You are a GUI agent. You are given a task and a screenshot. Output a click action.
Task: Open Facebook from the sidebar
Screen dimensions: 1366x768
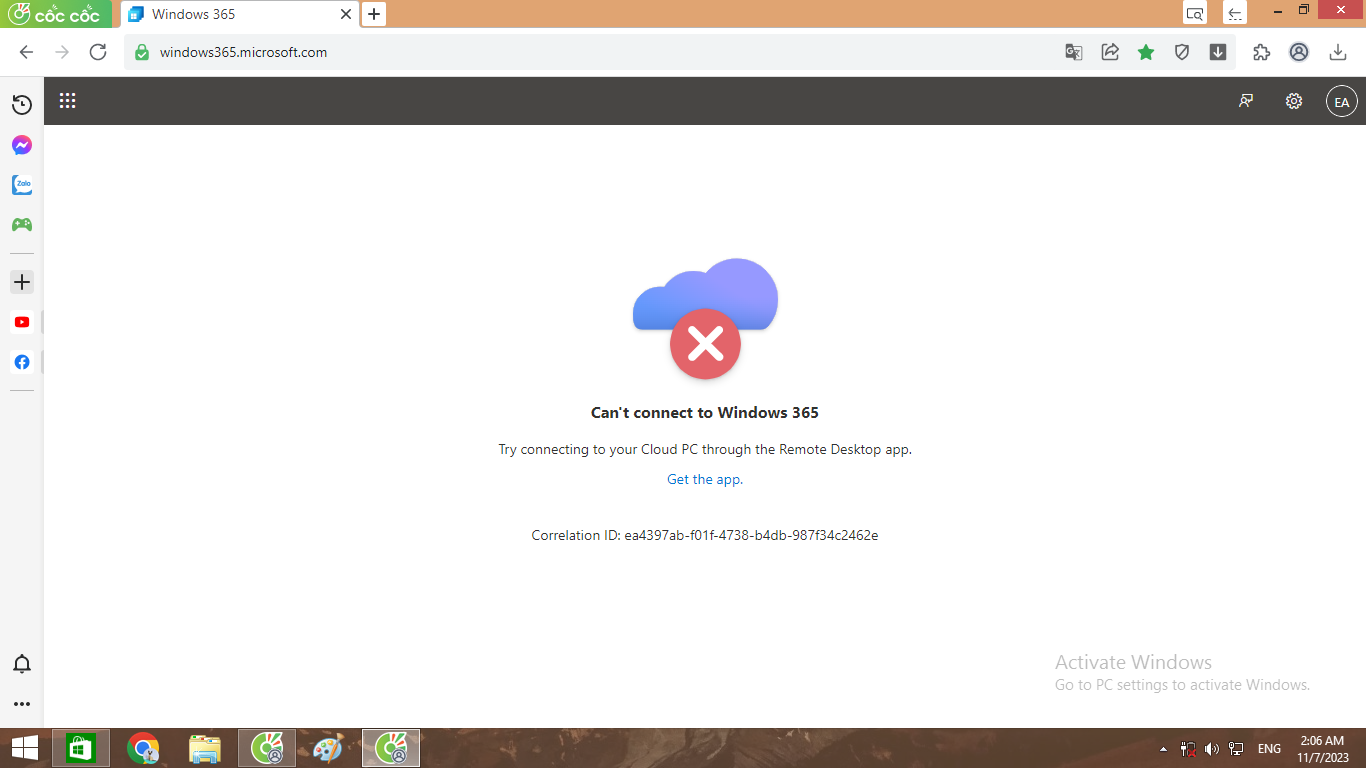[22, 362]
